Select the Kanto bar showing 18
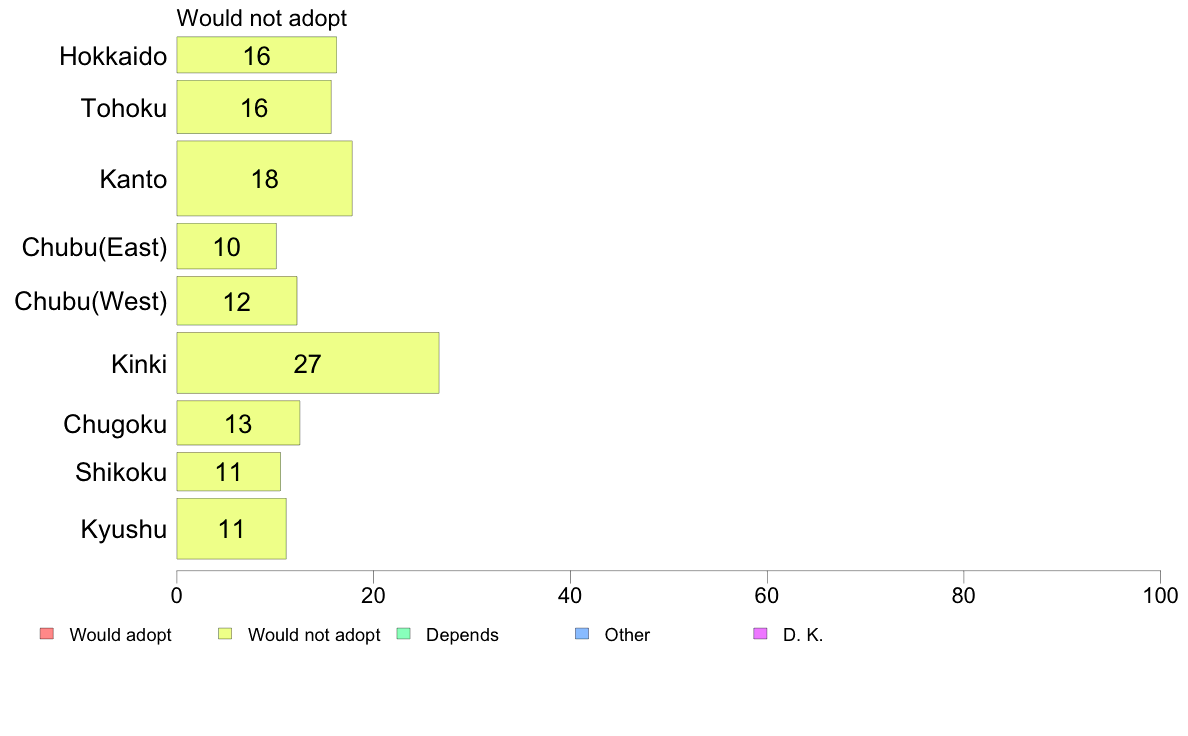 (x=264, y=178)
